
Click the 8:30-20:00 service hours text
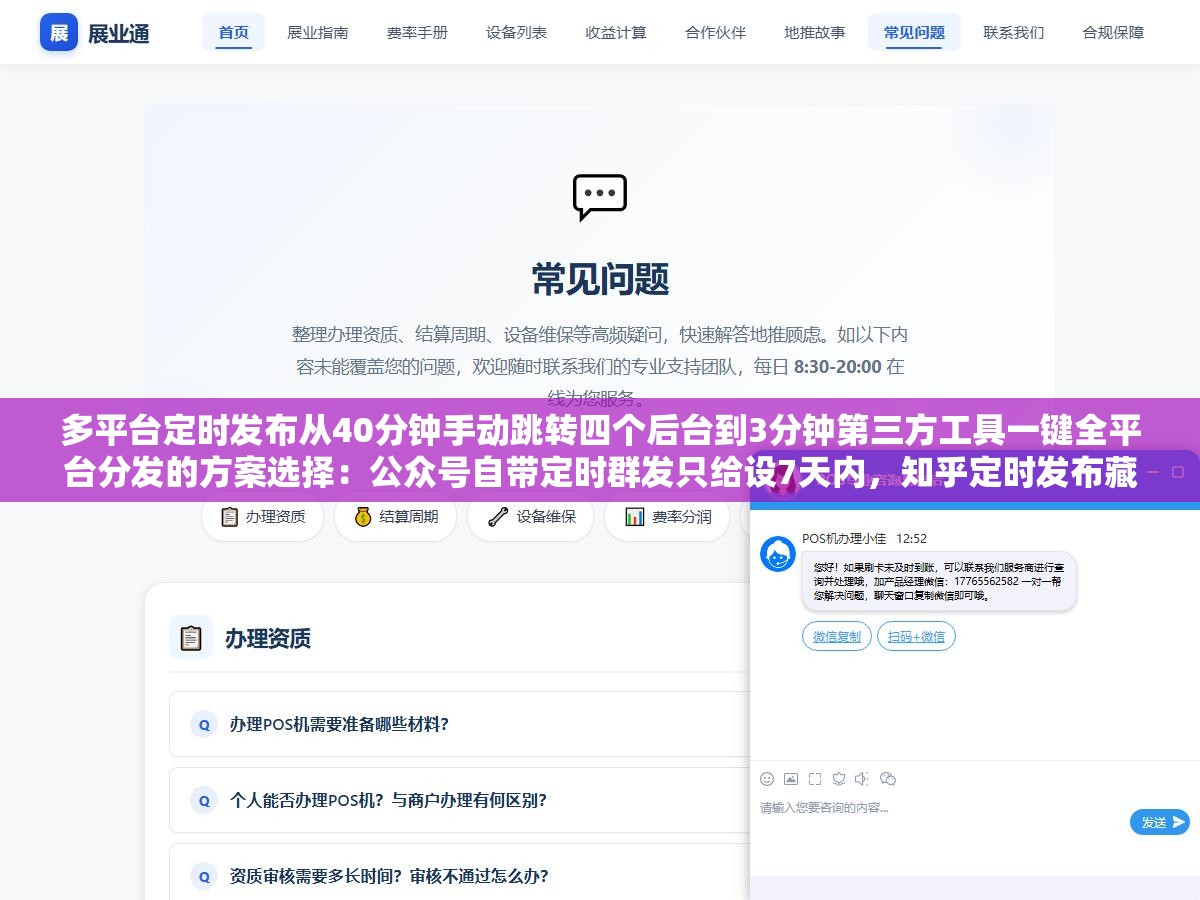click(x=838, y=366)
